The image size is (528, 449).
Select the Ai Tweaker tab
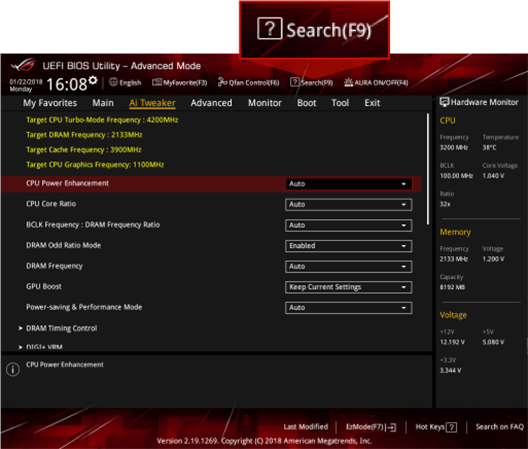(152, 103)
